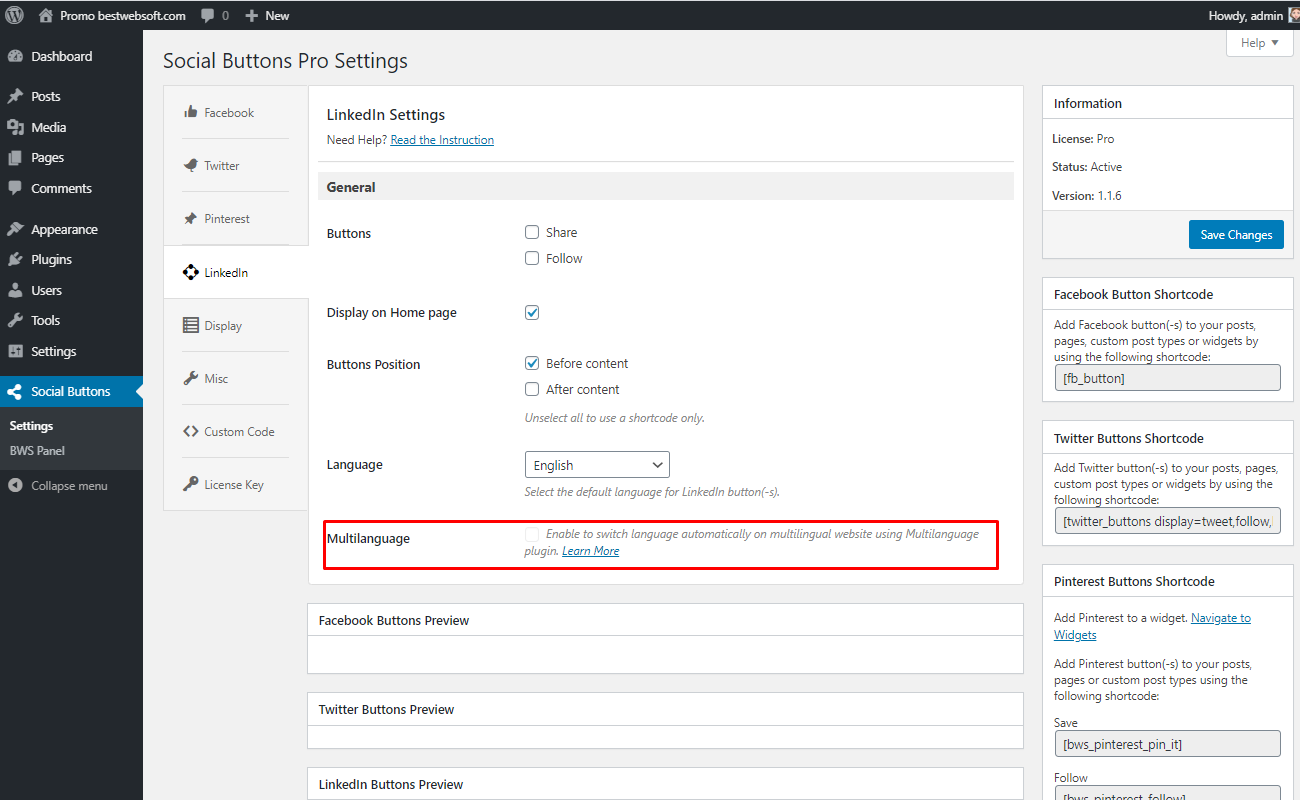Click the Pinterest pin tab icon

[x=190, y=218]
